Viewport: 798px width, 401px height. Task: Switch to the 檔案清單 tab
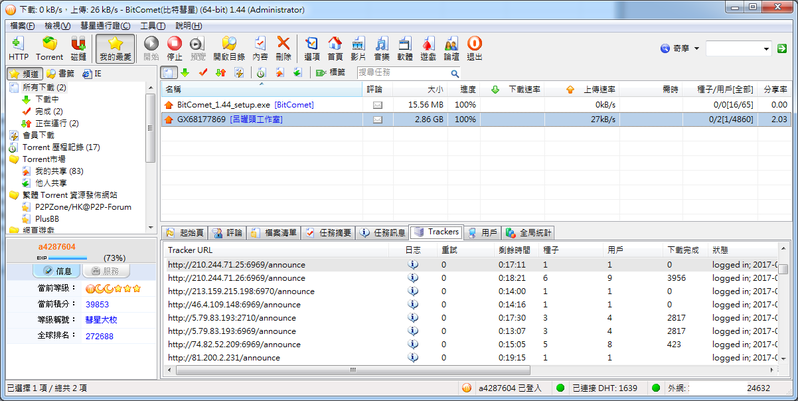click(x=274, y=233)
